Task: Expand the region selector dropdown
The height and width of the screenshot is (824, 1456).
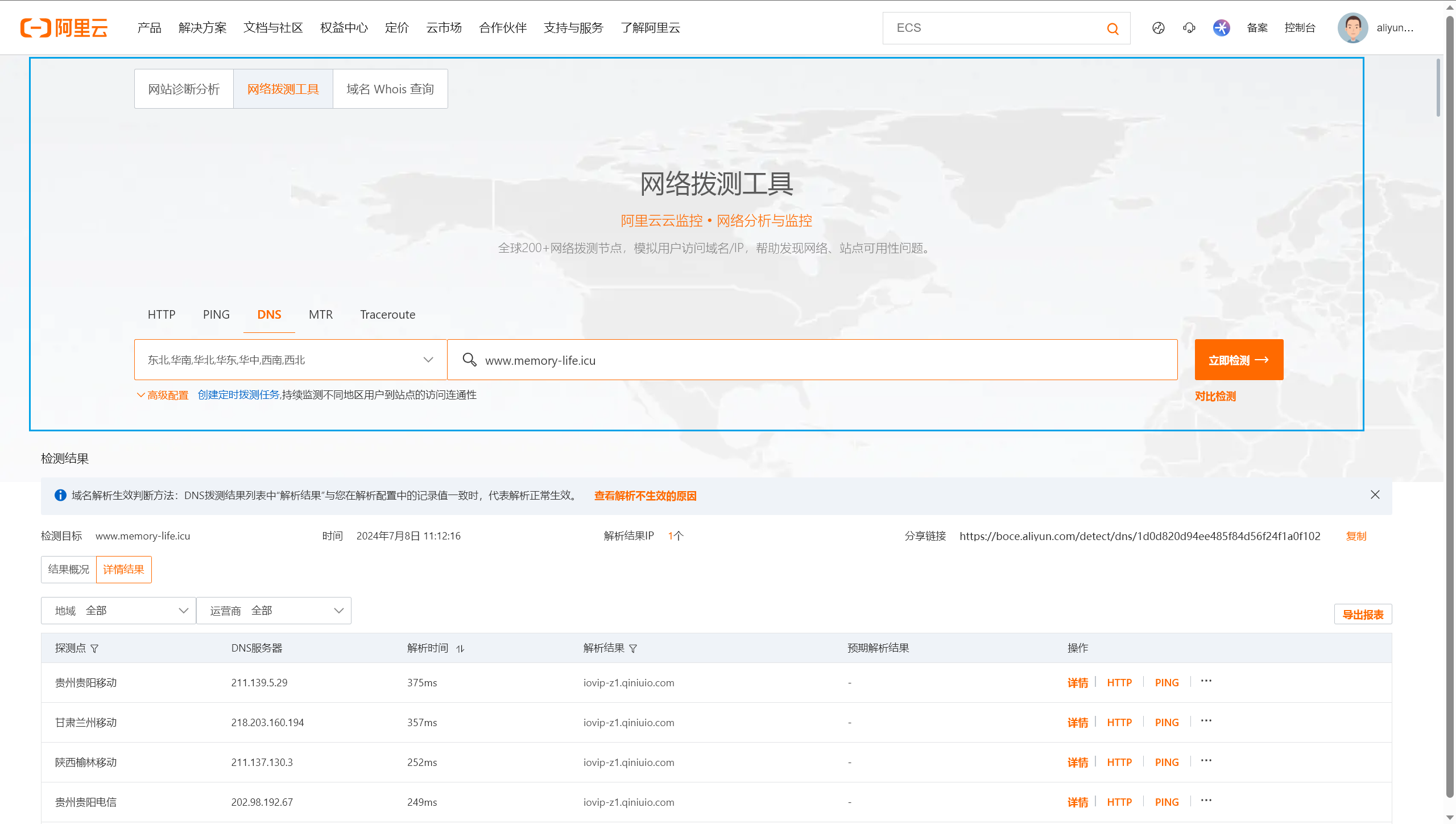Action: click(x=291, y=360)
